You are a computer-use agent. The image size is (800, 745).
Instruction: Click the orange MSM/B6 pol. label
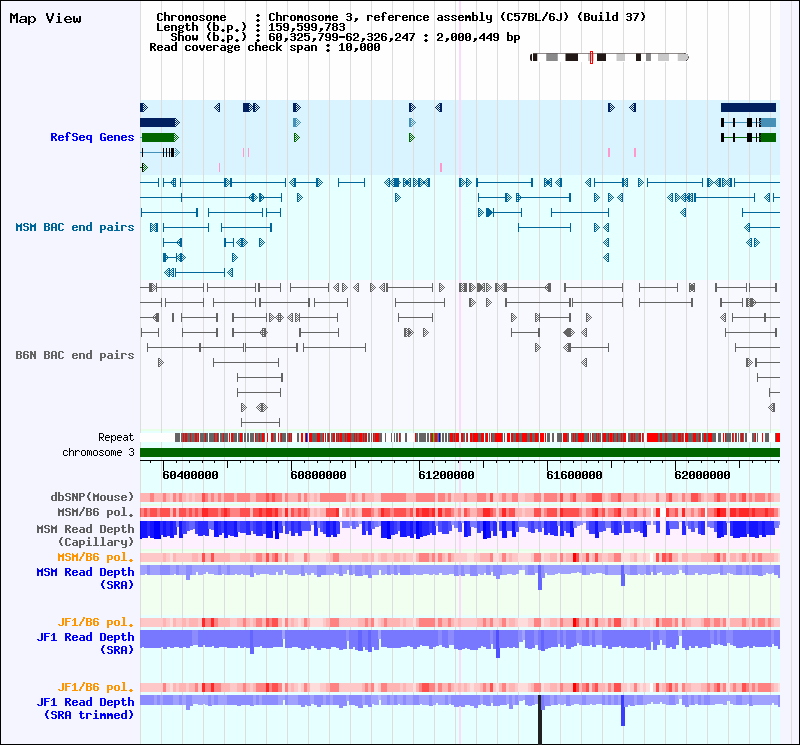(95, 557)
